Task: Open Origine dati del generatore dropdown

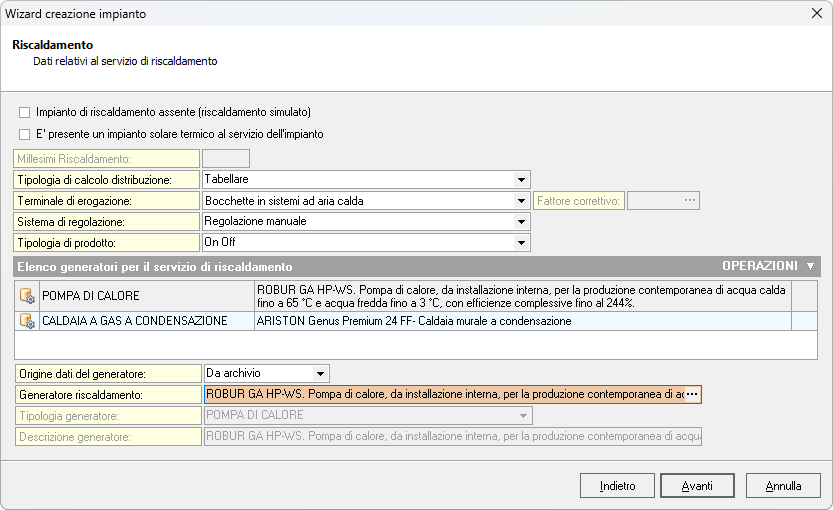Action: [319, 374]
